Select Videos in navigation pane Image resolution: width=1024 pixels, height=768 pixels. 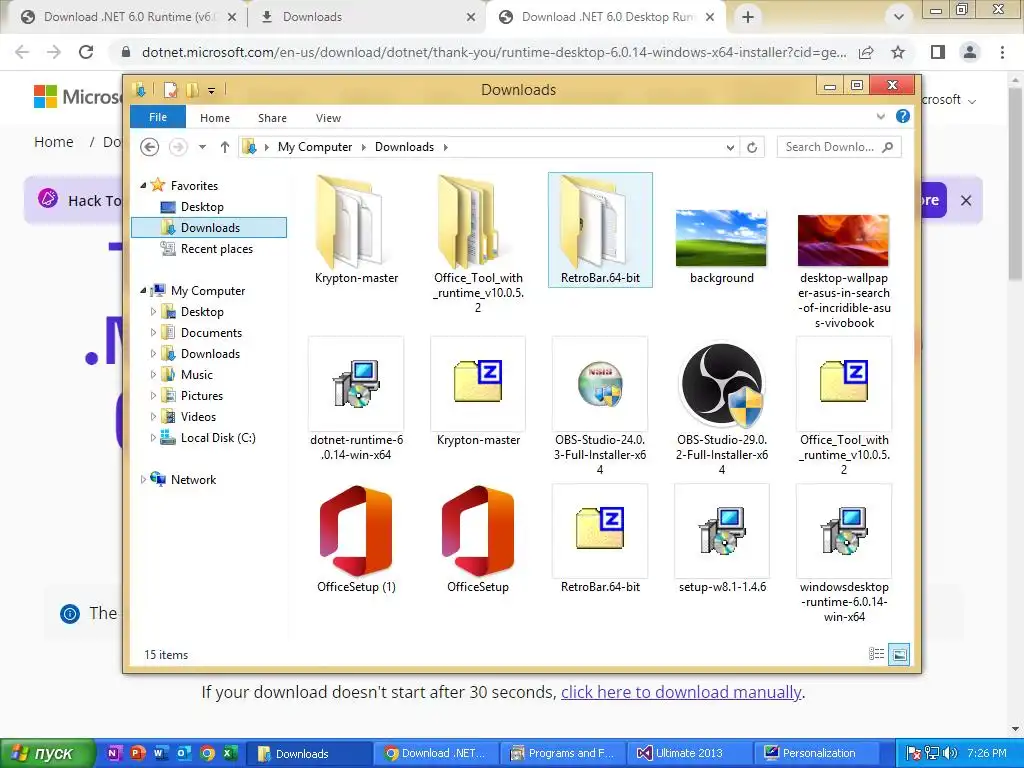[x=198, y=417]
